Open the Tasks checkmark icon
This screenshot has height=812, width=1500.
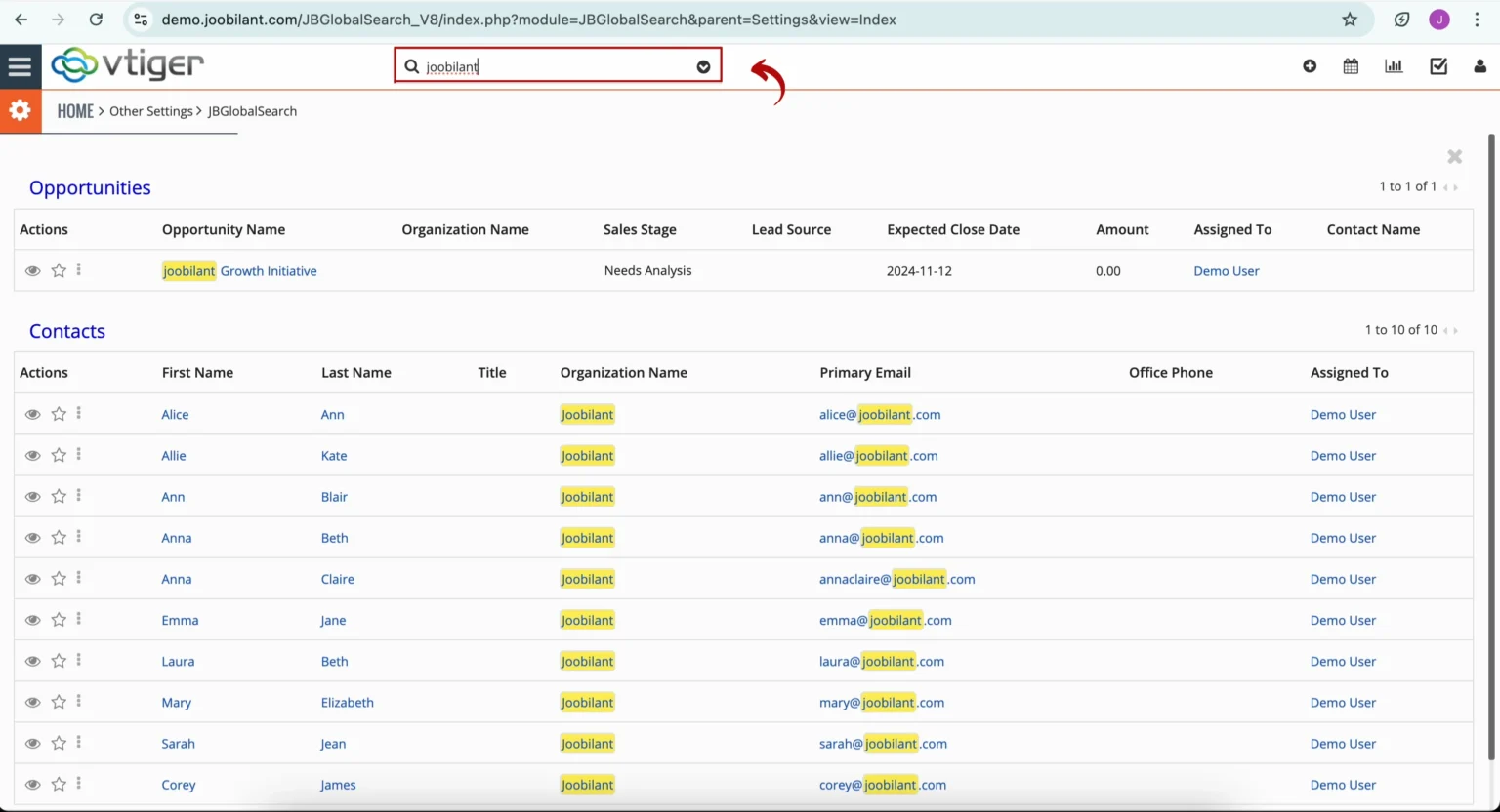[x=1438, y=65]
